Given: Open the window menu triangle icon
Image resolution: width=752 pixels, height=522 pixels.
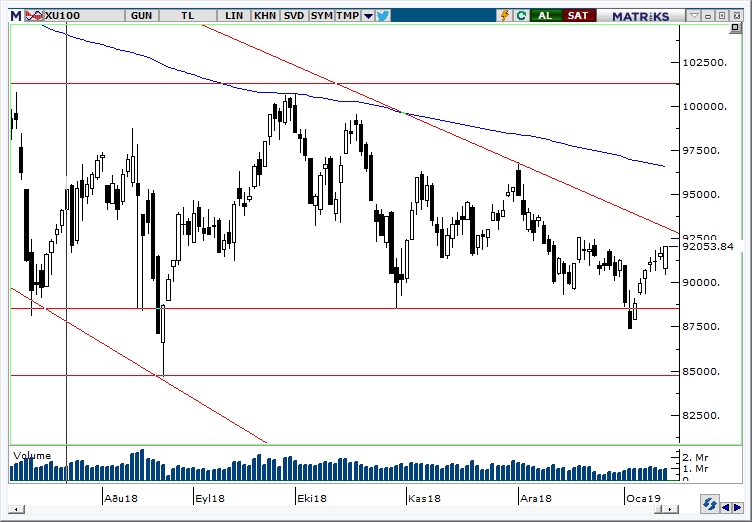Looking at the screenshot, I should tap(694, 16).
